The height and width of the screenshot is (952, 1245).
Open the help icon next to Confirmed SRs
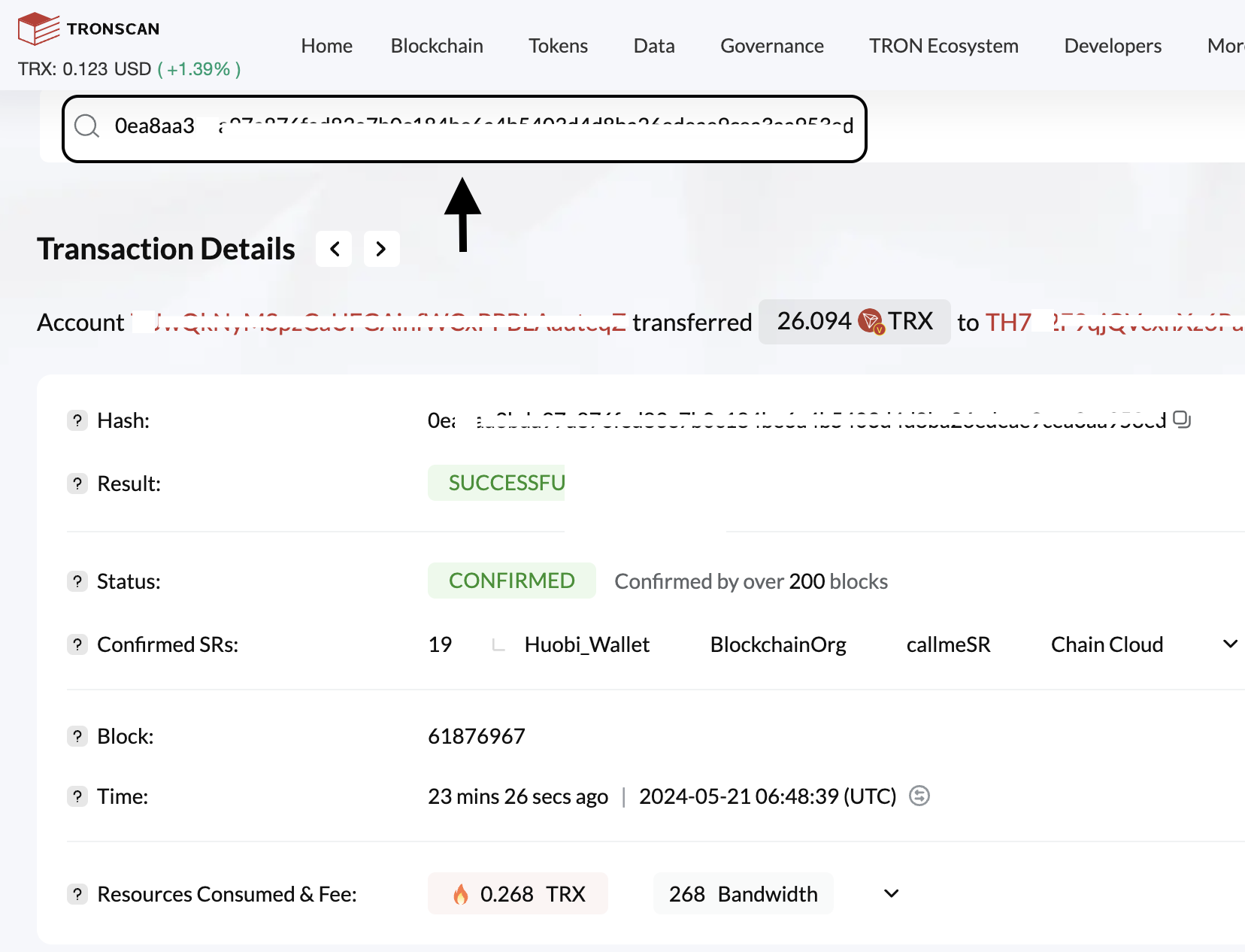pos(77,644)
